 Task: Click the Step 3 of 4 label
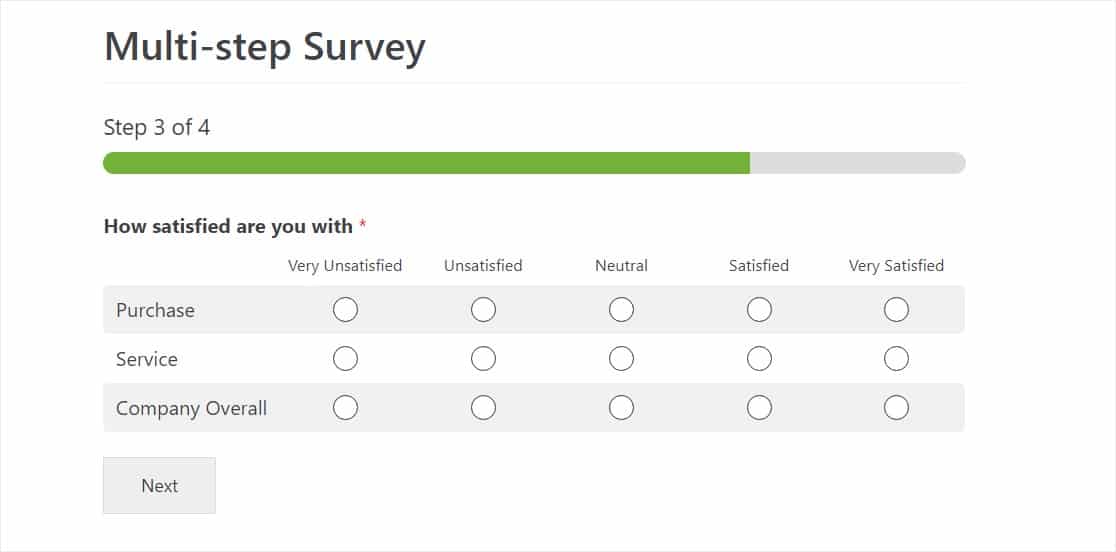[157, 128]
